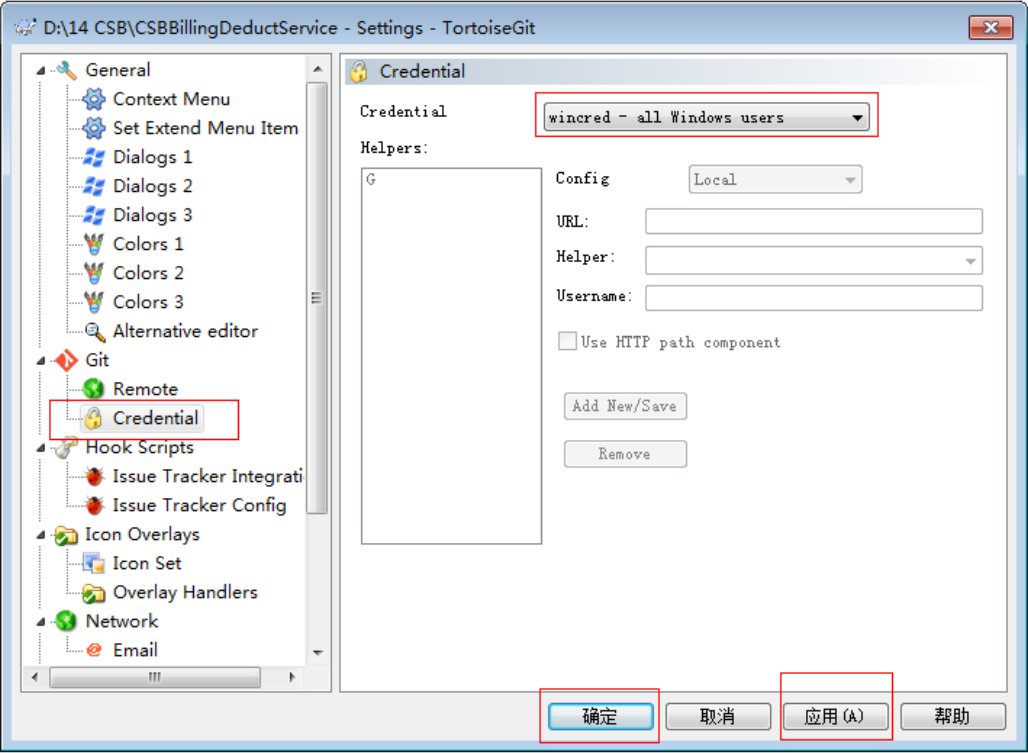Click the Context Menu gear icon

pyautogui.click(x=94, y=99)
